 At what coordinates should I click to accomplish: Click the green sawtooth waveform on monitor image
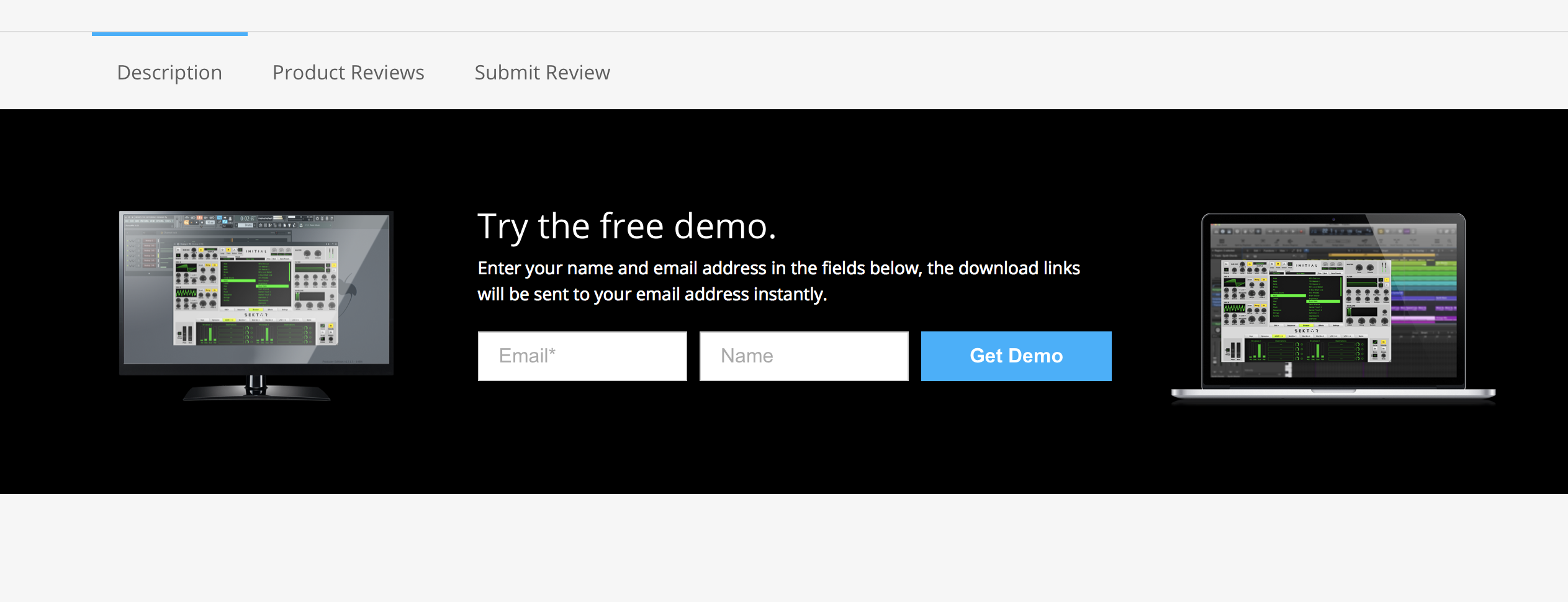tap(186, 292)
